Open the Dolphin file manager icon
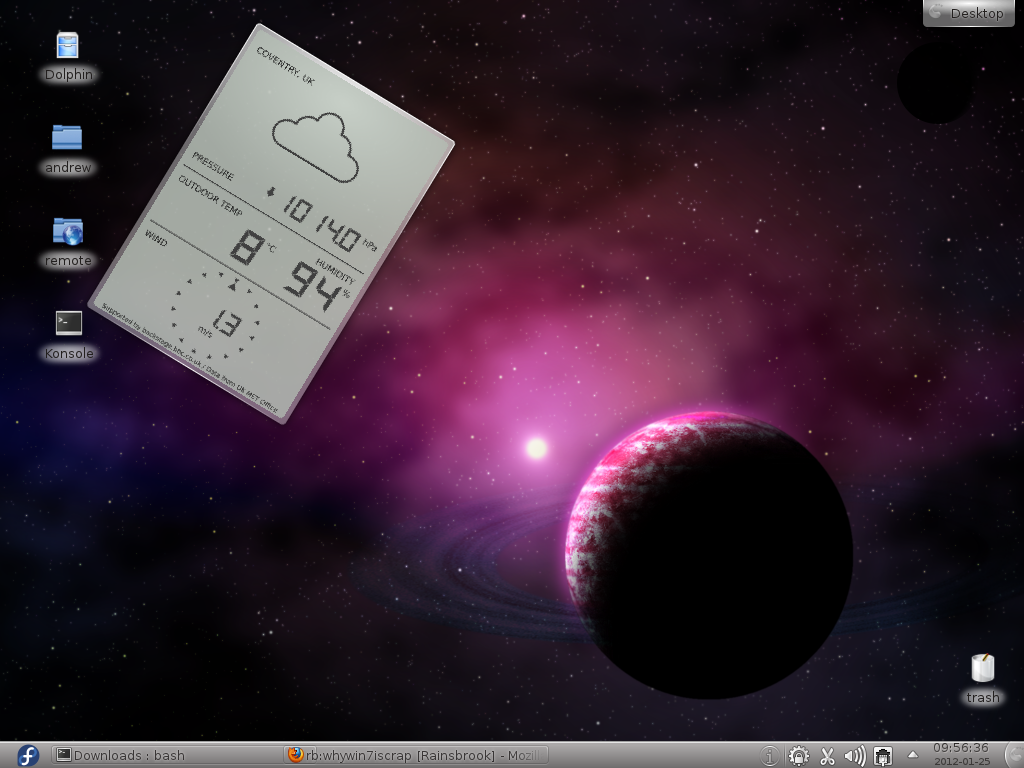Image resolution: width=1024 pixels, height=768 pixels. (68, 46)
